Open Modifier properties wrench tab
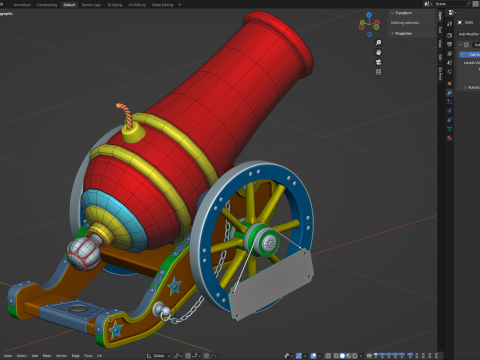This screenshot has width=480, height=360. [x=449, y=93]
